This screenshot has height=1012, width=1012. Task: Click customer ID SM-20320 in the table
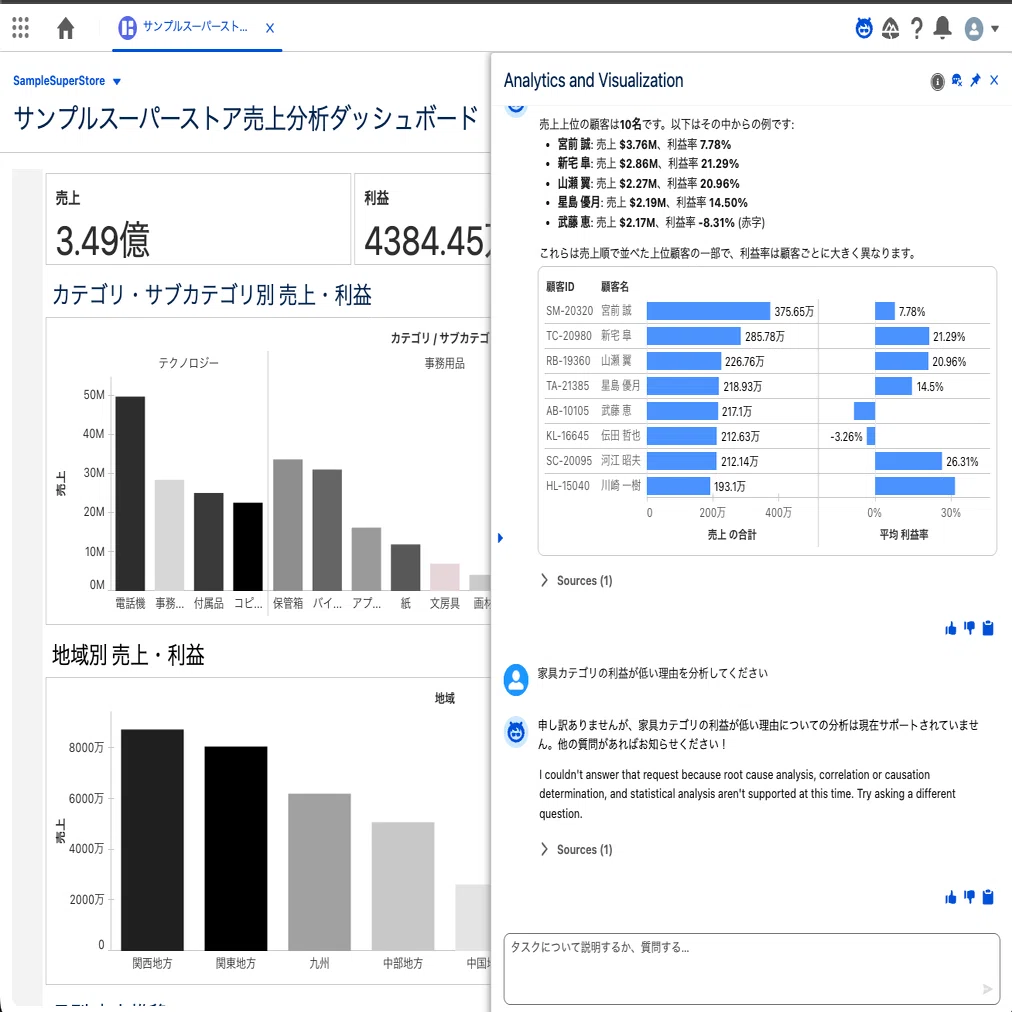coord(569,310)
